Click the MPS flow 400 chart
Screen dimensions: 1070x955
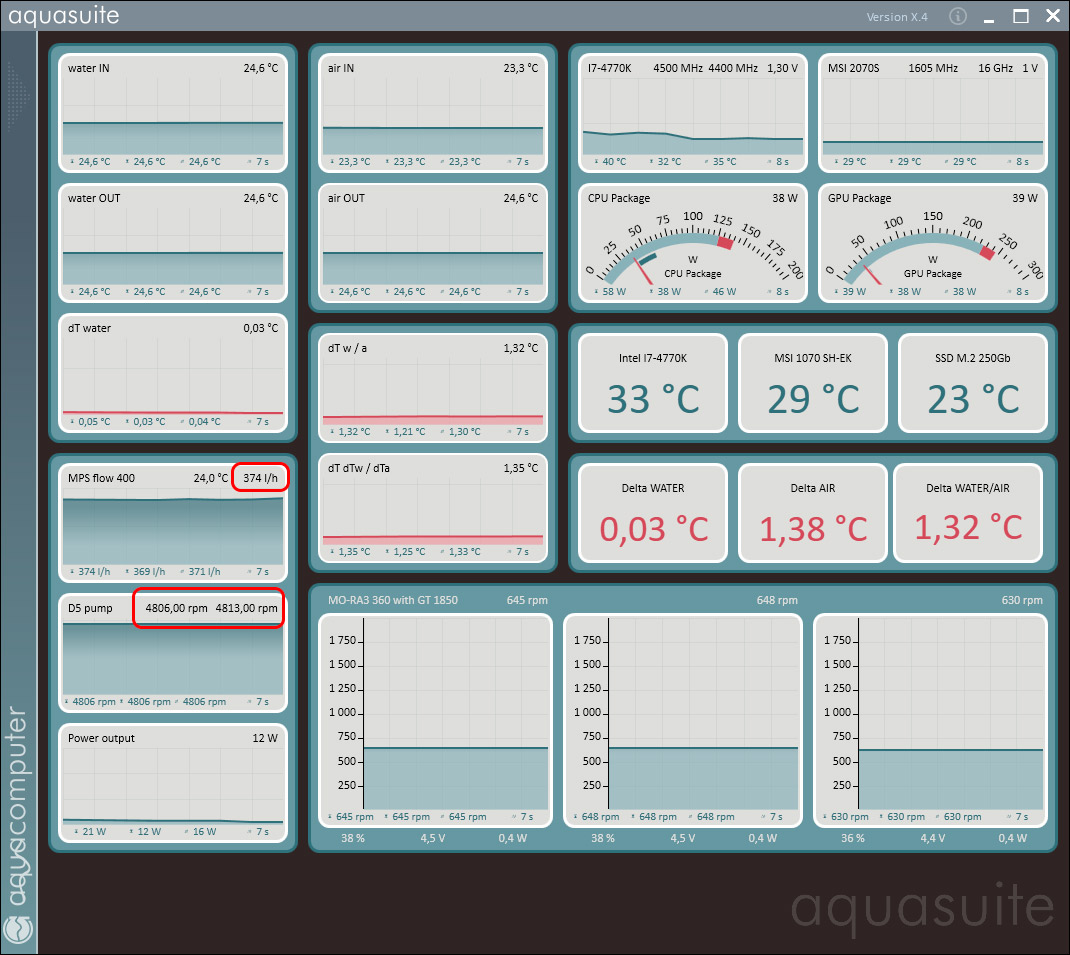click(173, 523)
